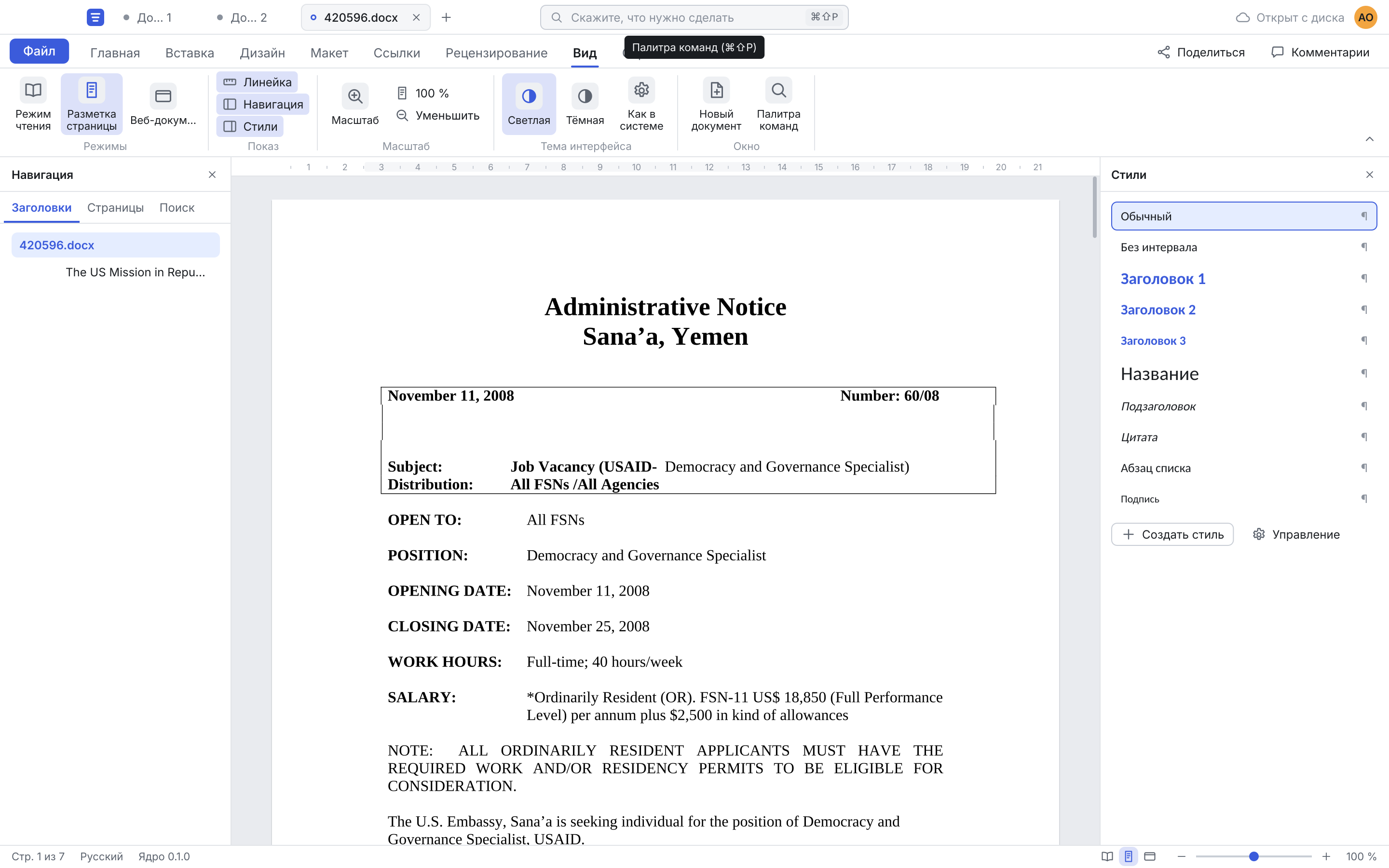Image resolution: width=1389 pixels, height=868 pixels.
Task: Open the Страницы navigation tab
Action: 115,207
